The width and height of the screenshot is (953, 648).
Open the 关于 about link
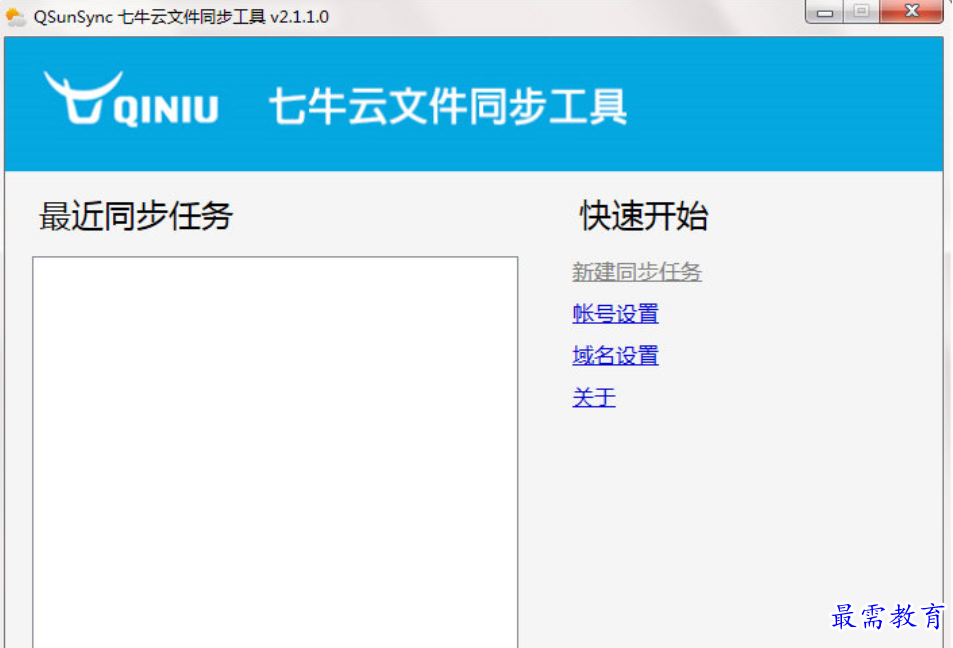tap(594, 398)
